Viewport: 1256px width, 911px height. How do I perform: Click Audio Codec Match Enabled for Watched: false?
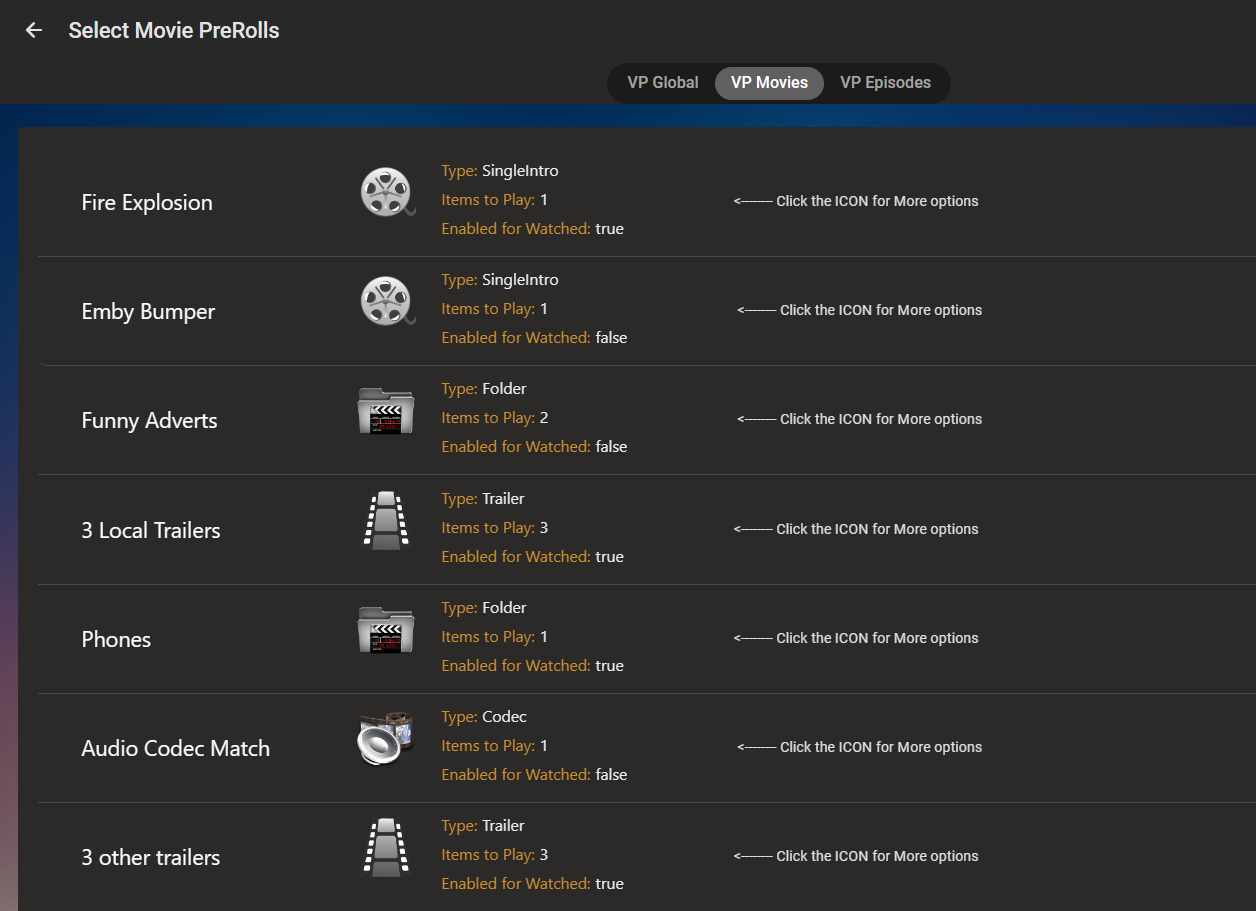(534, 775)
